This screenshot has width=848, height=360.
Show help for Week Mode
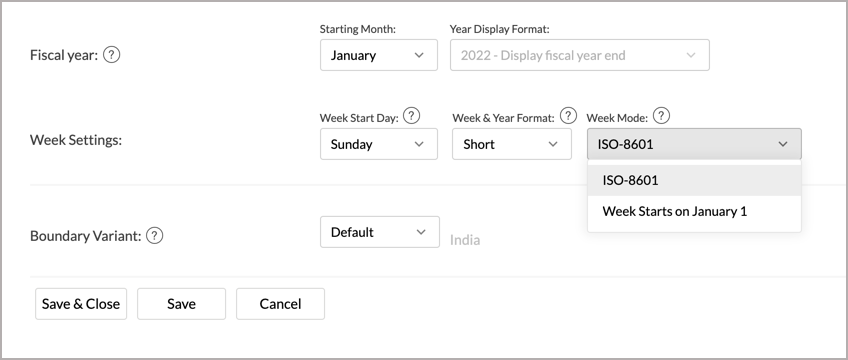click(x=661, y=115)
